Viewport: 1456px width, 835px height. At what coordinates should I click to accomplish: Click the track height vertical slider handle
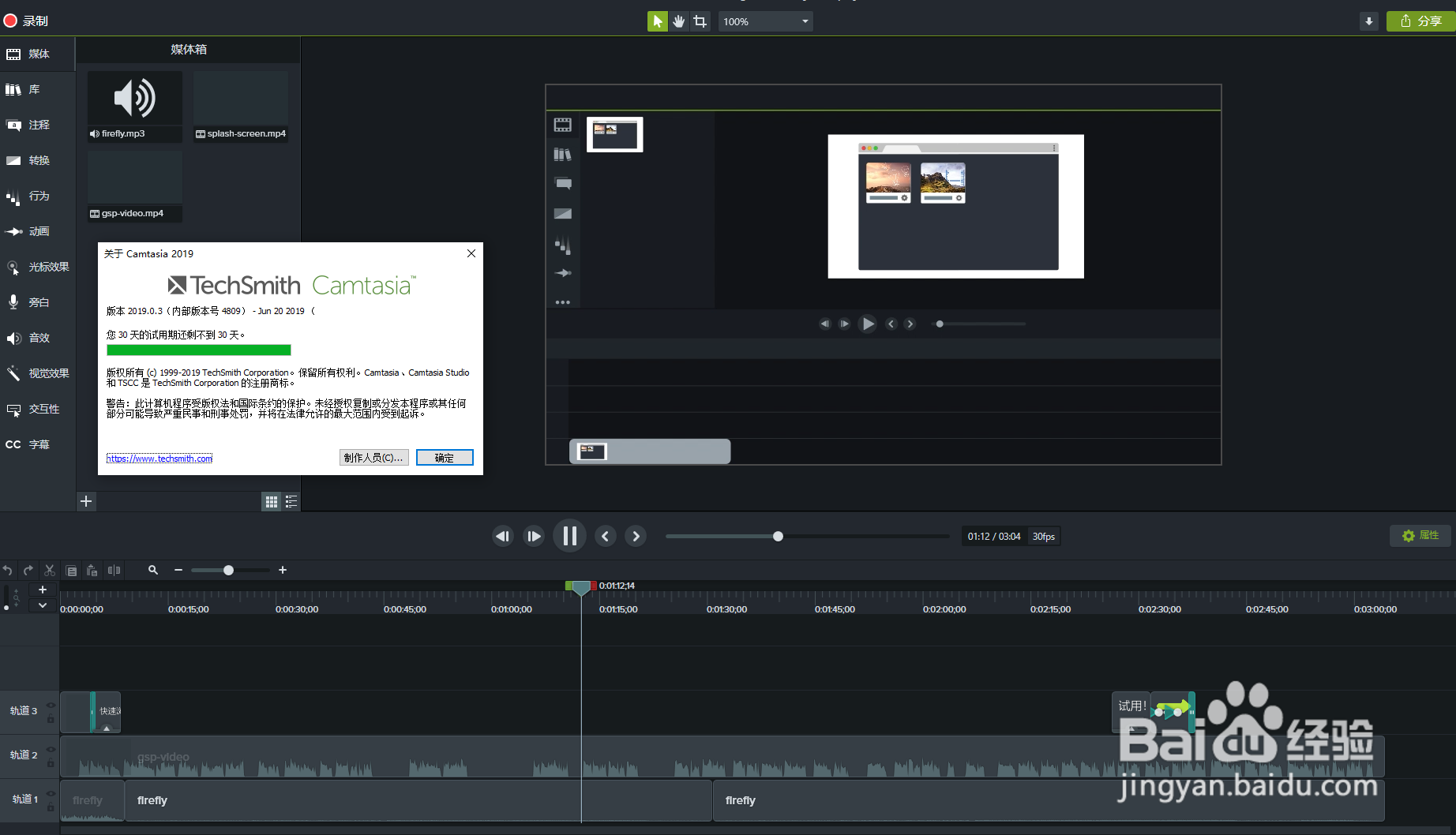[x=6, y=608]
